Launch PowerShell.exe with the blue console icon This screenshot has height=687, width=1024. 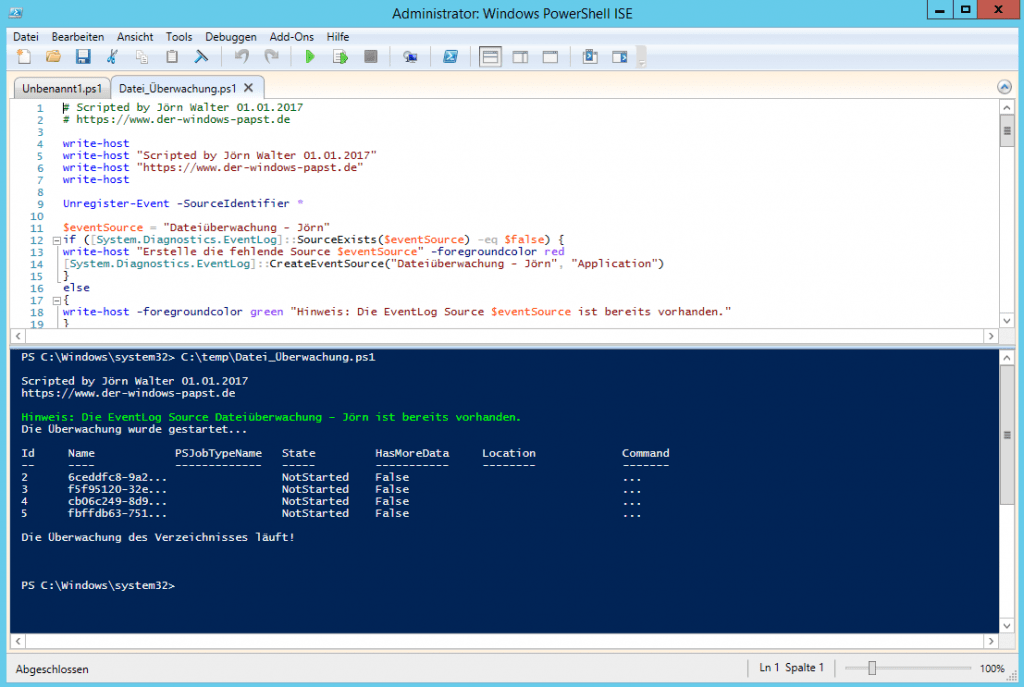450,57
